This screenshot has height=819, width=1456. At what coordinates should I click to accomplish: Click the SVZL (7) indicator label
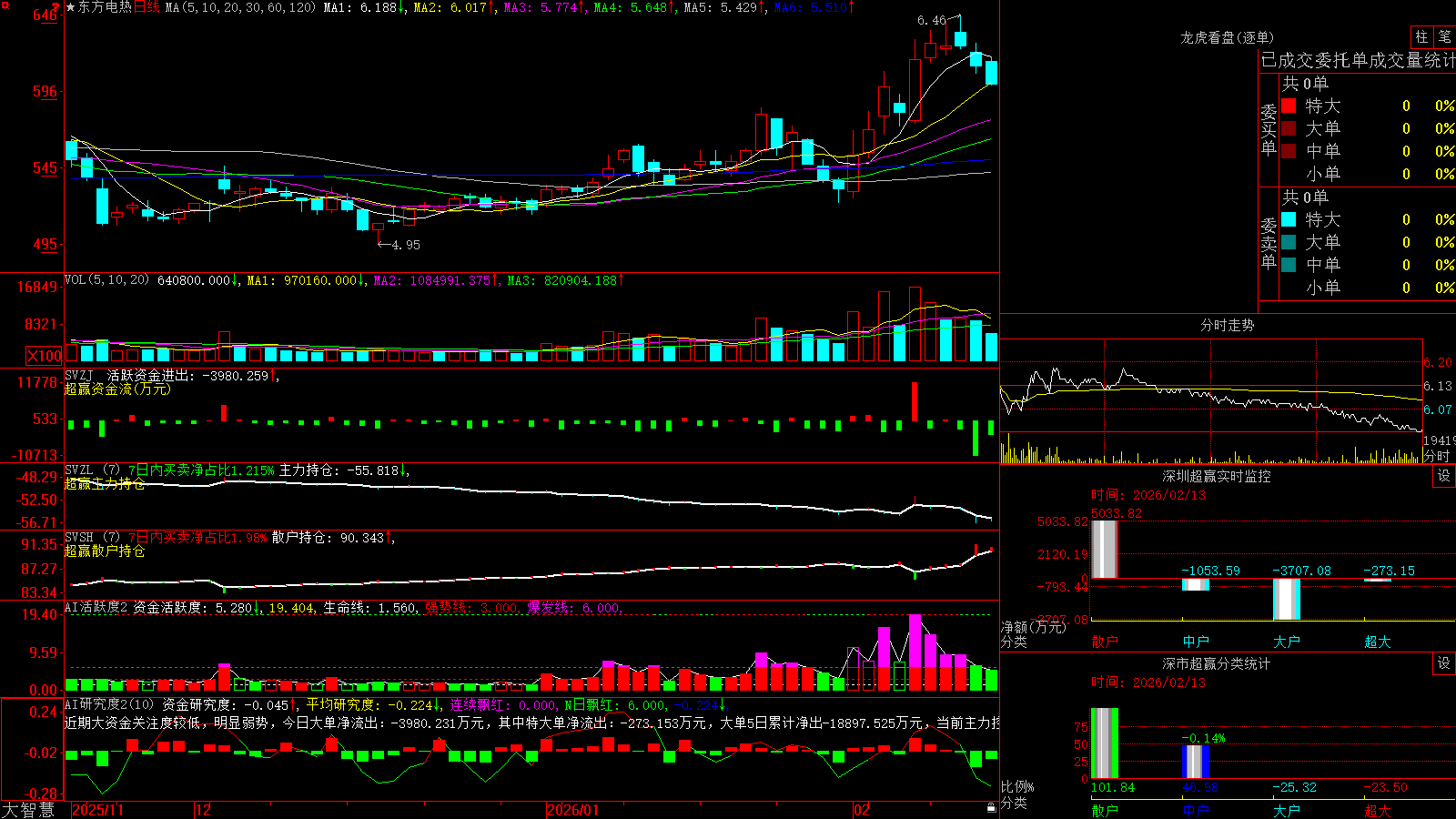click(x=92, y=470)
